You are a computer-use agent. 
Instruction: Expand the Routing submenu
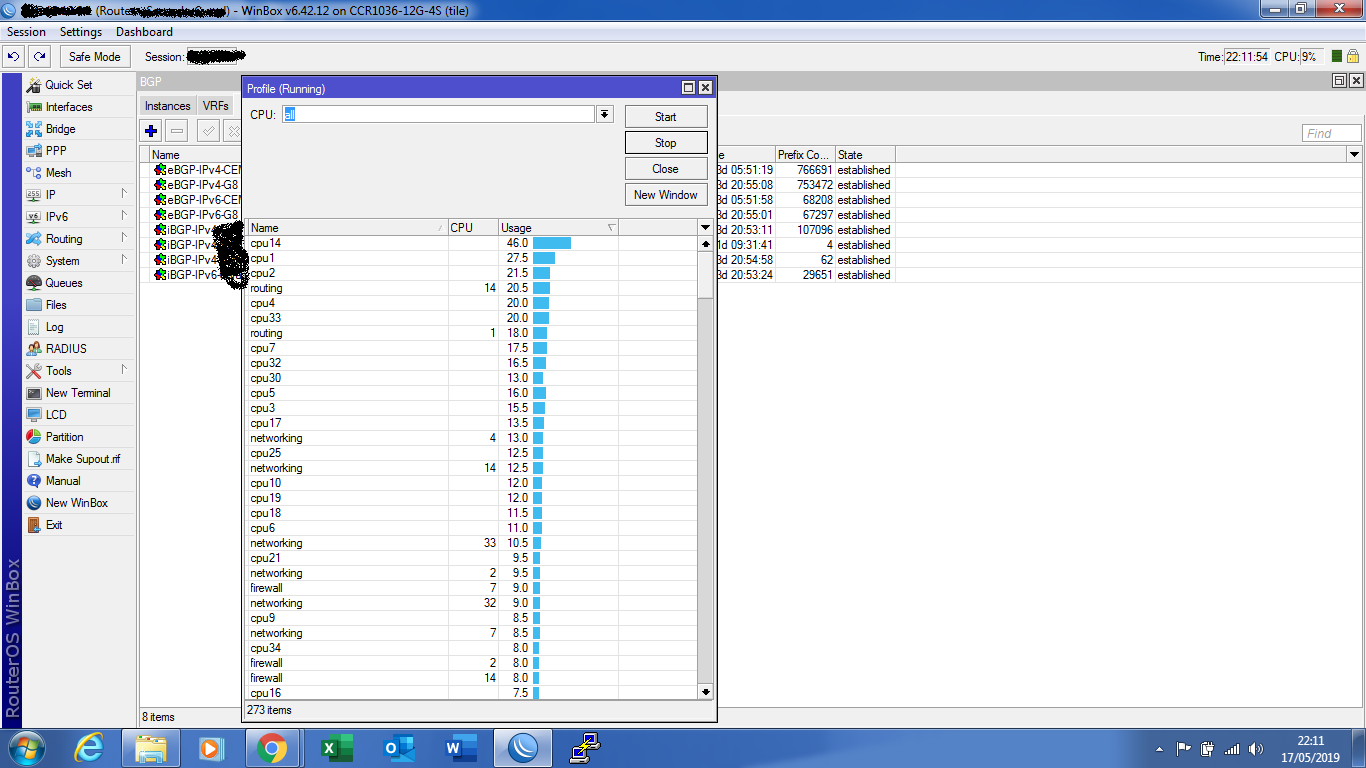click(79, 239)
